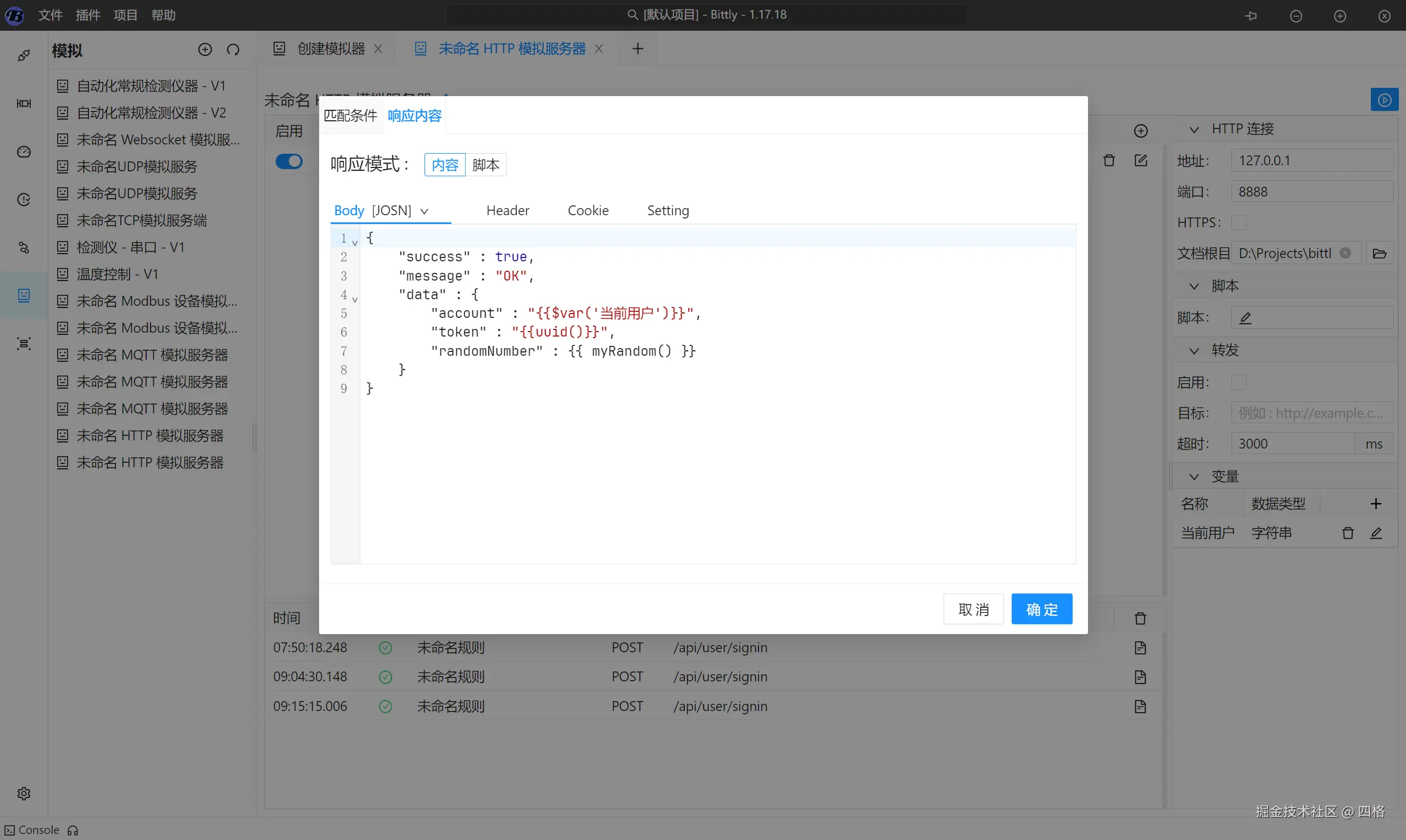Image resolution: width=1406 pixels, height=840 pixels.
Task: Open the settings gear in sidebar
Action: point(24,793)
